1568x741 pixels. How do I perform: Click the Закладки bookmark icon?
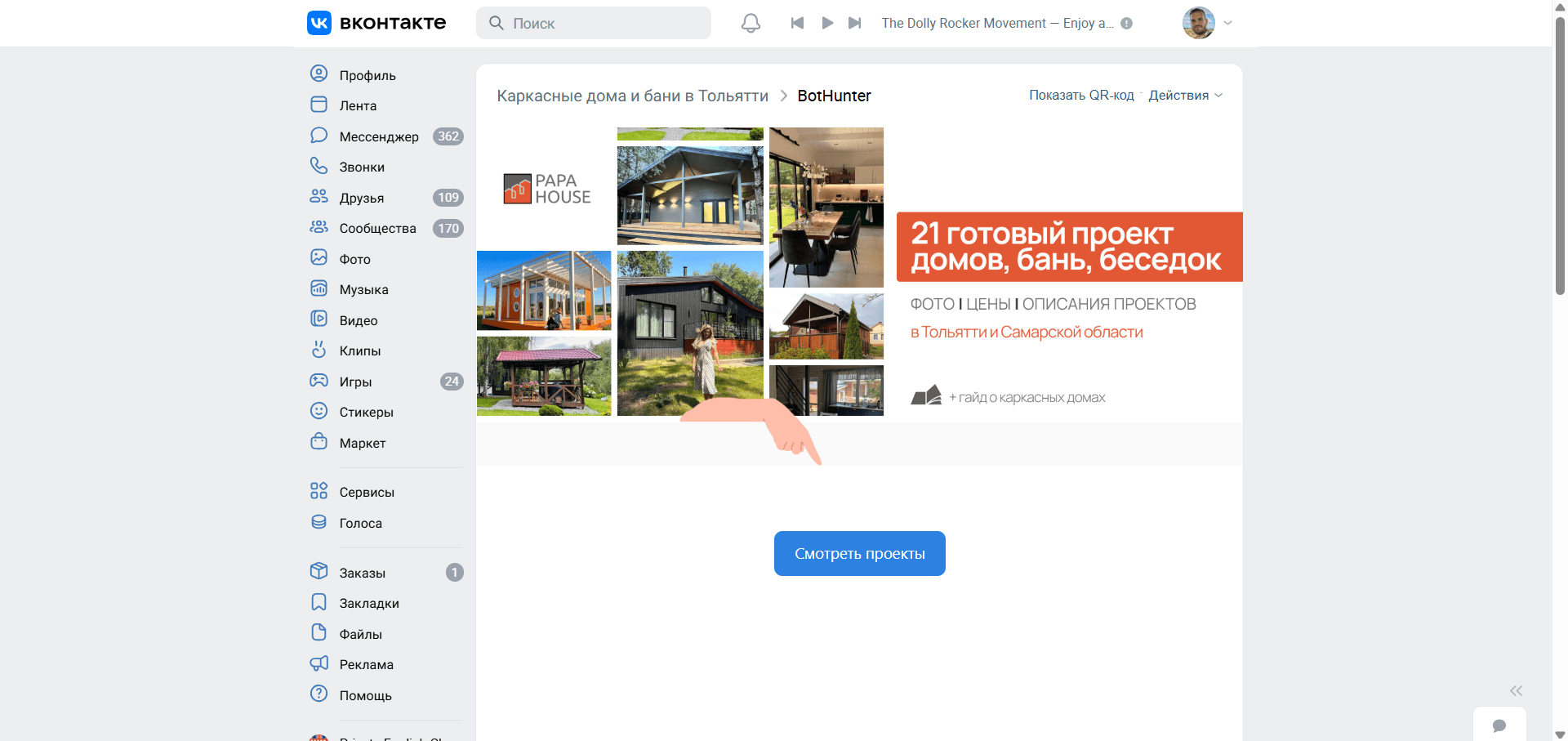(318, 602)
